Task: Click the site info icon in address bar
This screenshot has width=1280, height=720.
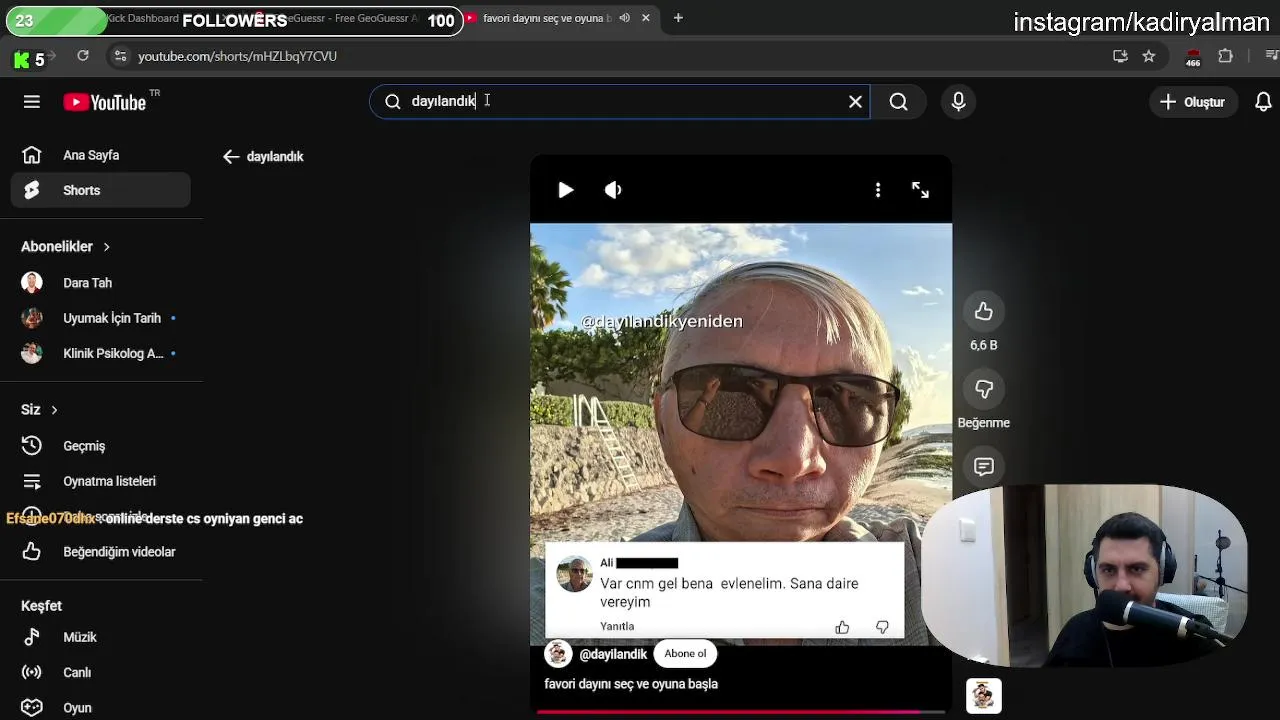Action: 120,56
